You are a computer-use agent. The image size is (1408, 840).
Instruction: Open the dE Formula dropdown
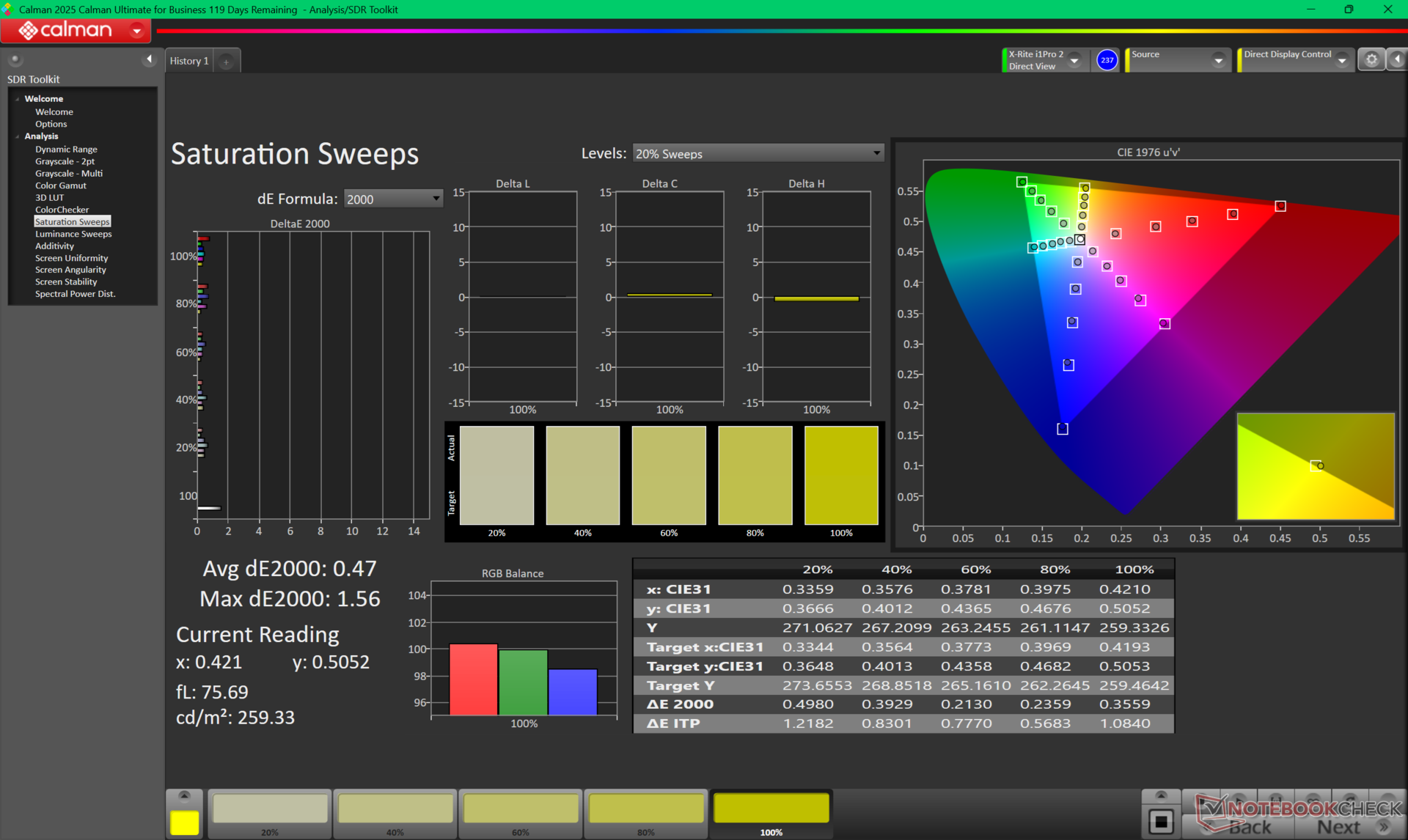pos(393,199)
